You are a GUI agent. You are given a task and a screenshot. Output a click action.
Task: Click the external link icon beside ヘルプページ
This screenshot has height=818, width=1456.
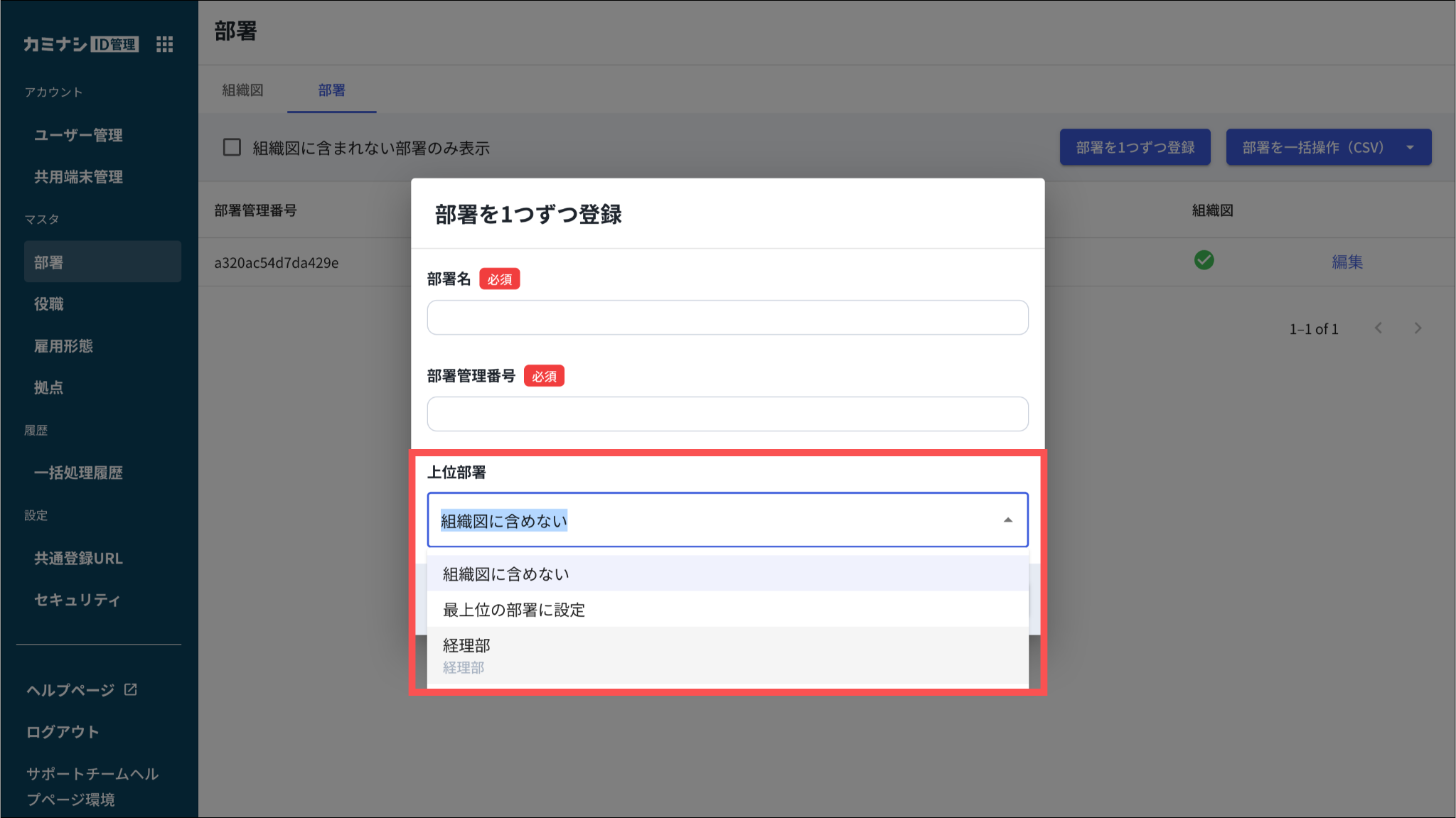pos(131,689)
